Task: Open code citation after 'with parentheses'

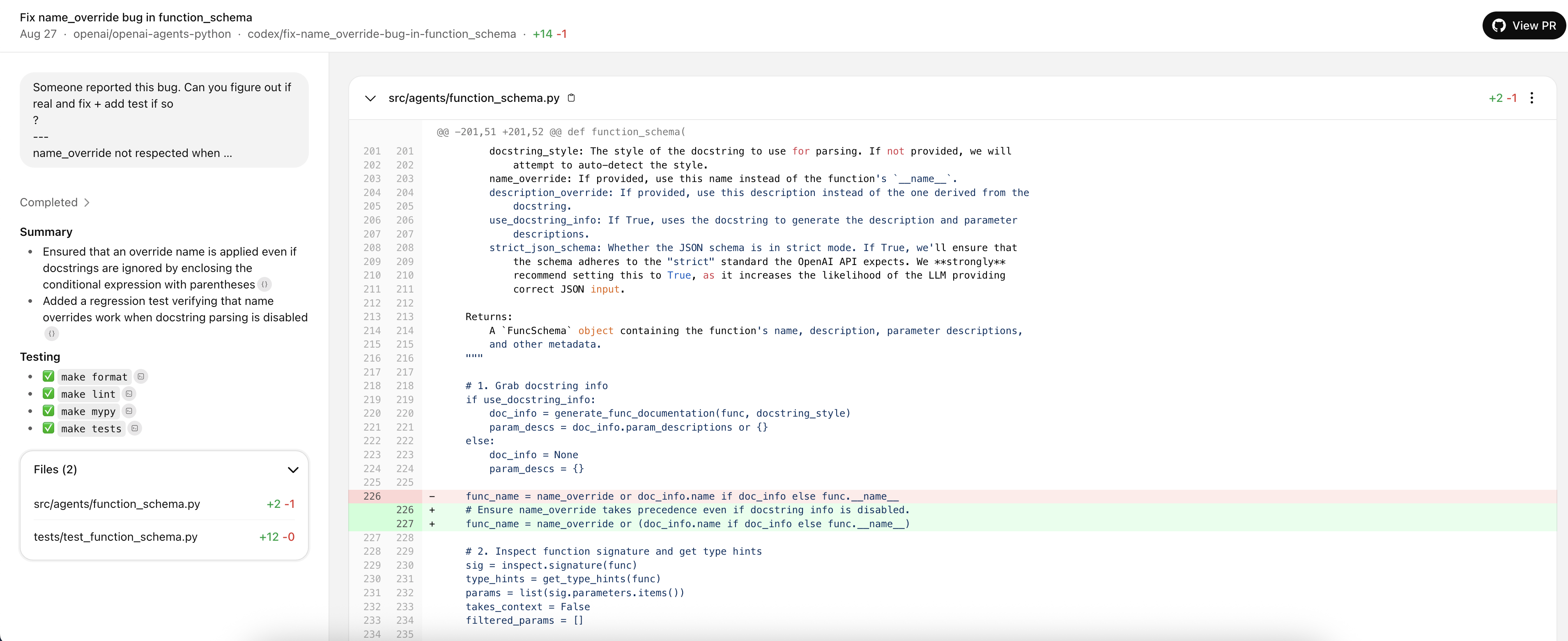Action: [x=264, y=284]
